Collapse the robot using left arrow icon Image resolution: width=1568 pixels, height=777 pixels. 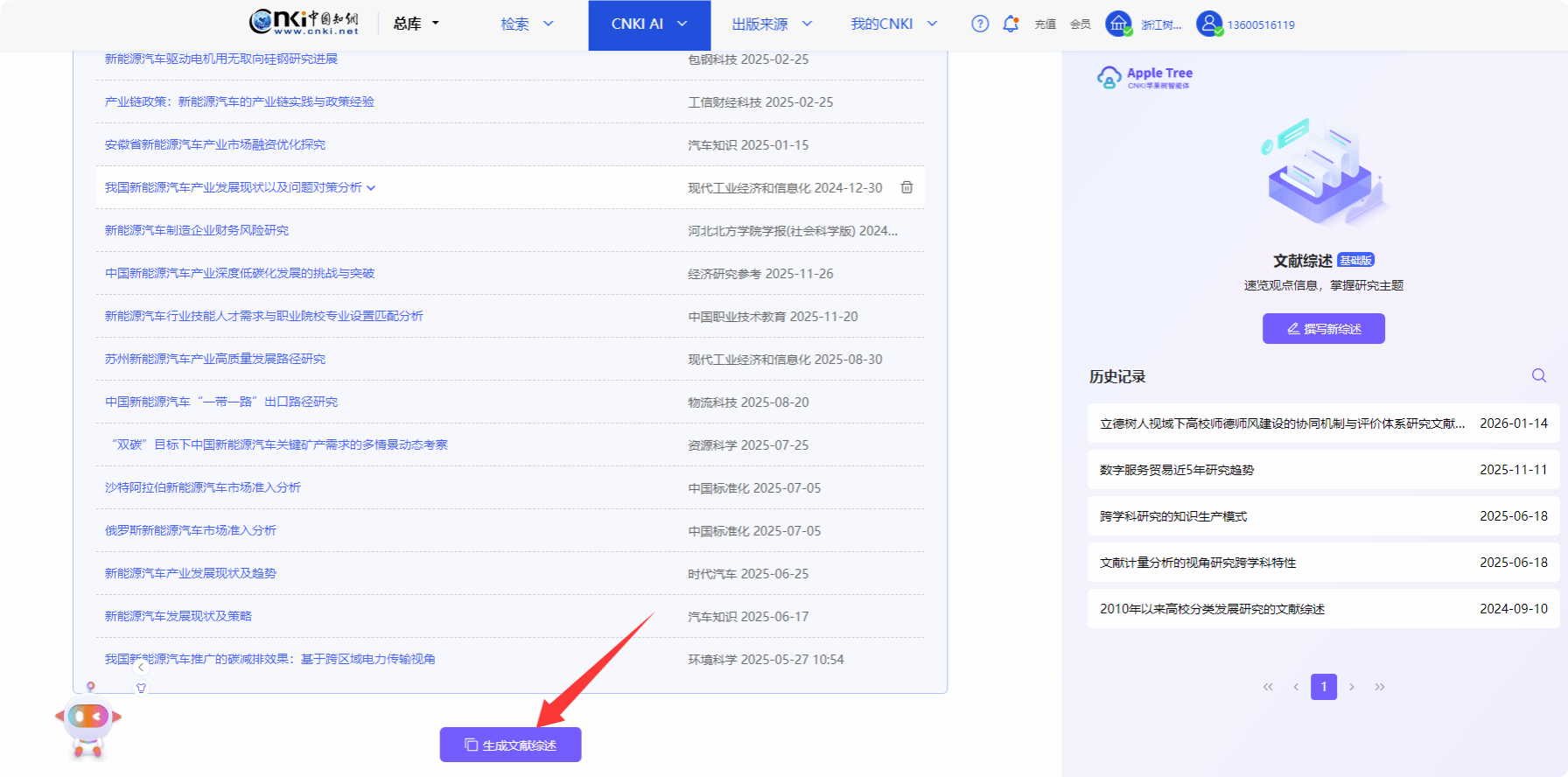pos(141,667)
